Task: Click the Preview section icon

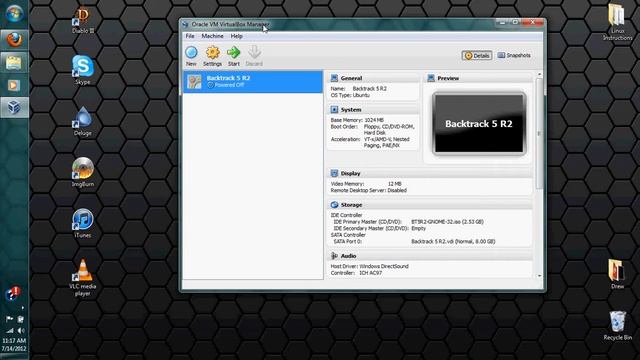Action: 431,78
